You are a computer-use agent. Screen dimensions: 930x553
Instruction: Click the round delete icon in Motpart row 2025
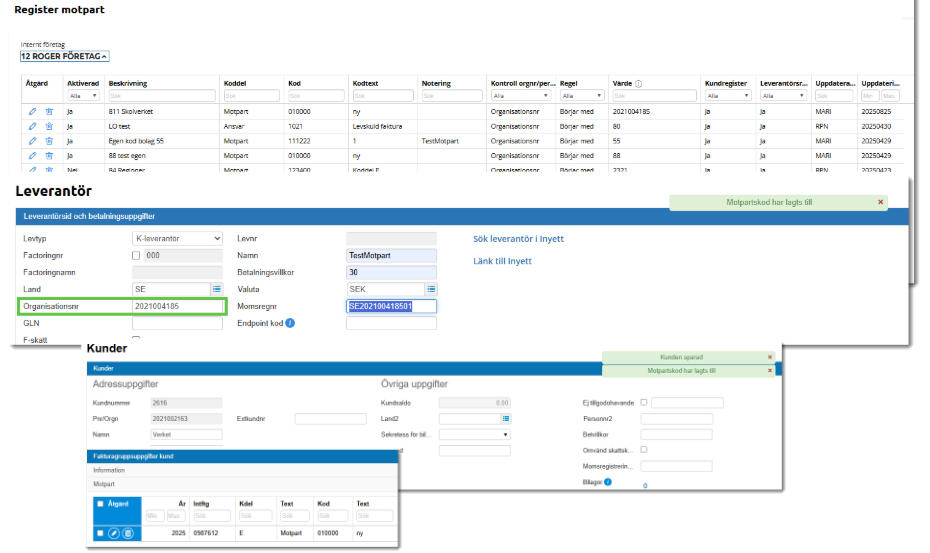128,533
